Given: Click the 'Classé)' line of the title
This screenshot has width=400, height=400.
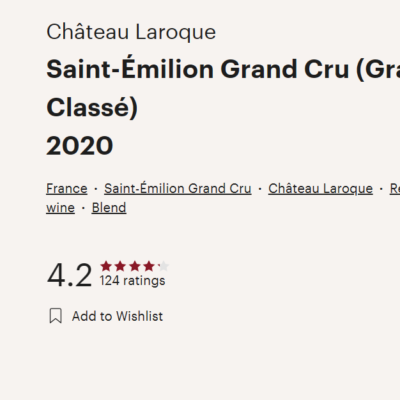Looking at the screenshot, I should (92, 108).
